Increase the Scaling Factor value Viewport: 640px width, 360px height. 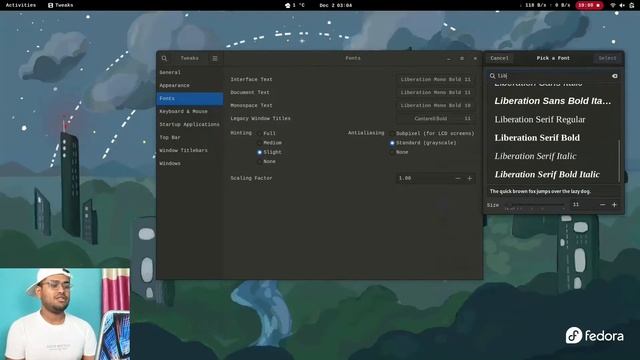[469, 178]
